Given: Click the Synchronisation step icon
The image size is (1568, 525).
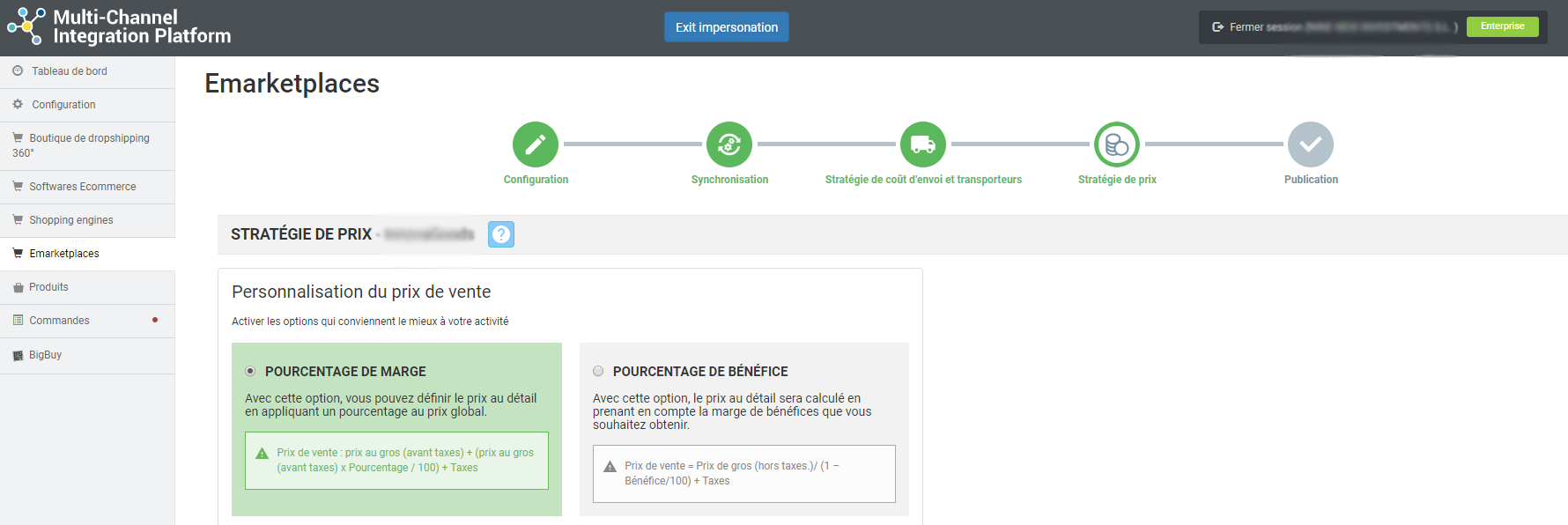Looking at the screenshot, I should [x=729, y=144].
